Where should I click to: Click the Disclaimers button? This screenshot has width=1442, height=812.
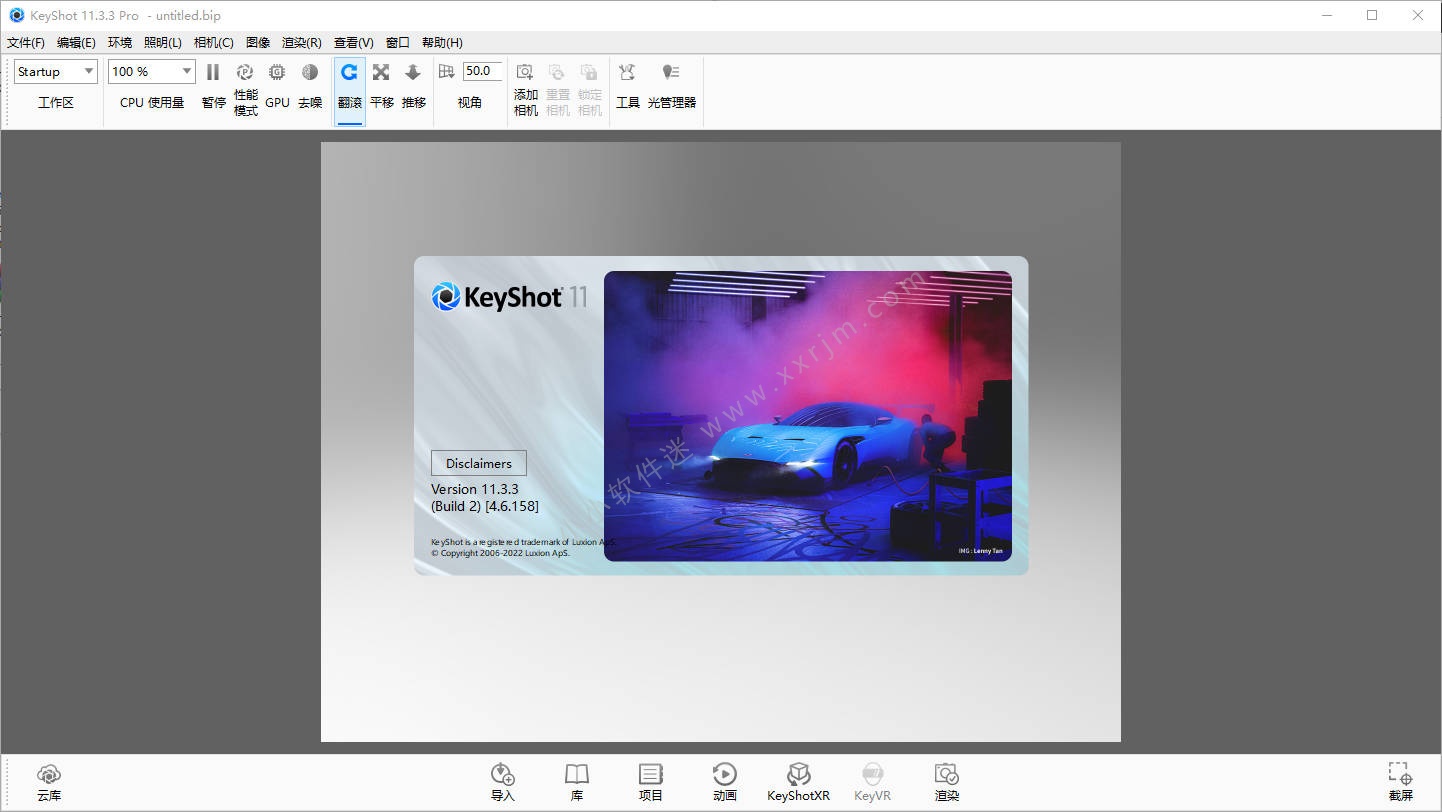[x=479, y=463]
